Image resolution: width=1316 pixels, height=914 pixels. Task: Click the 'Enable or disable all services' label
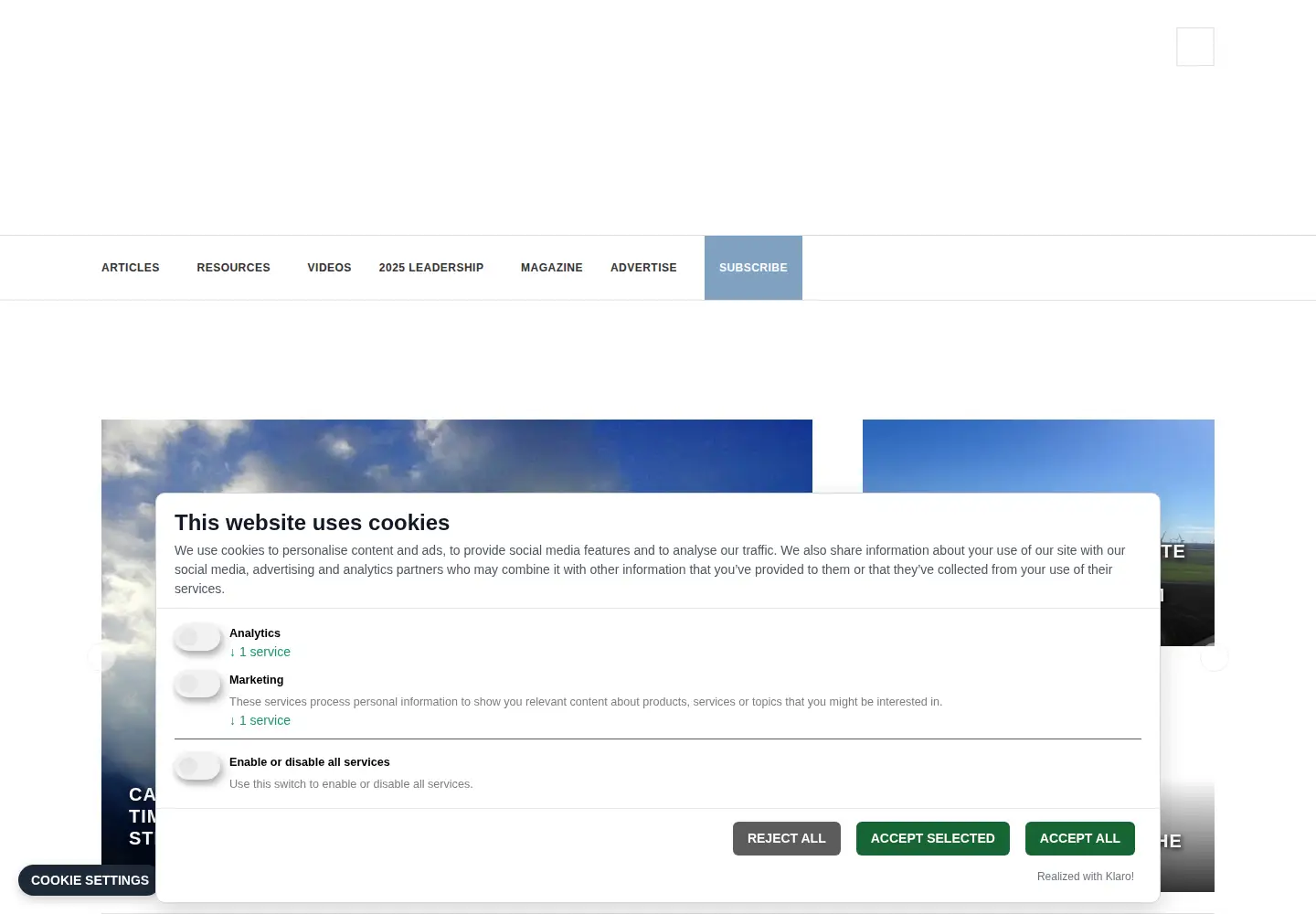309,762
